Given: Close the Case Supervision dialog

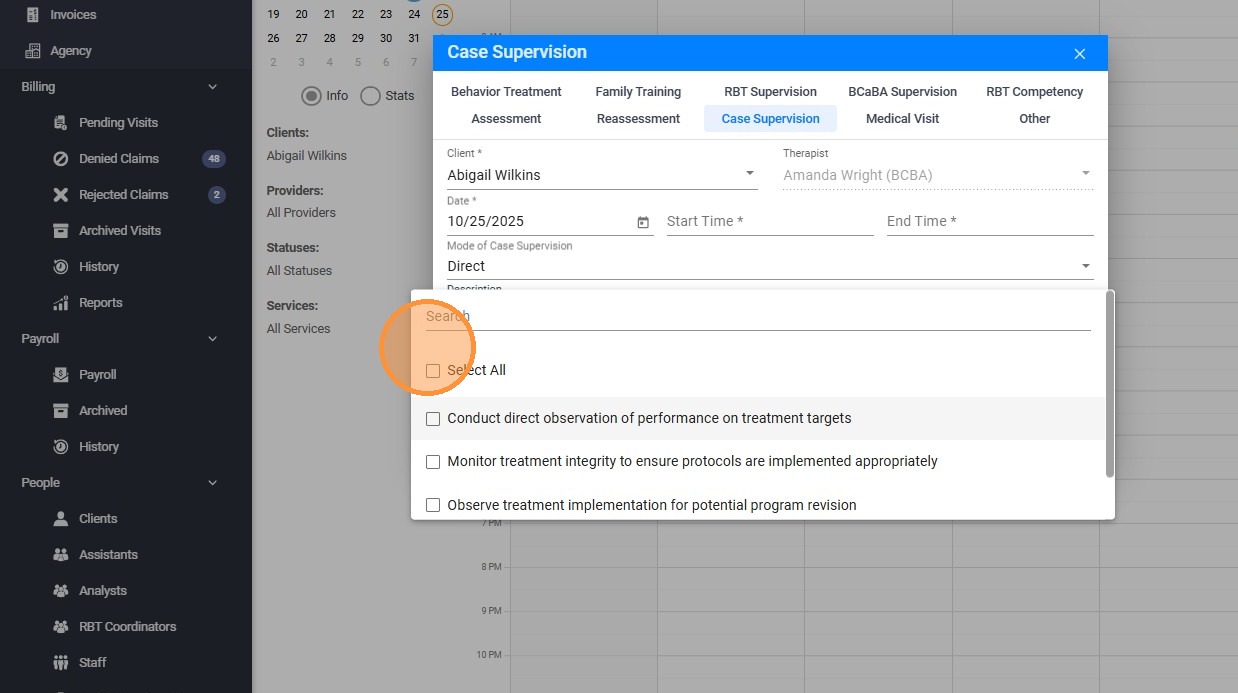Looking at the screenshot, I should [x=1079, y=54].
